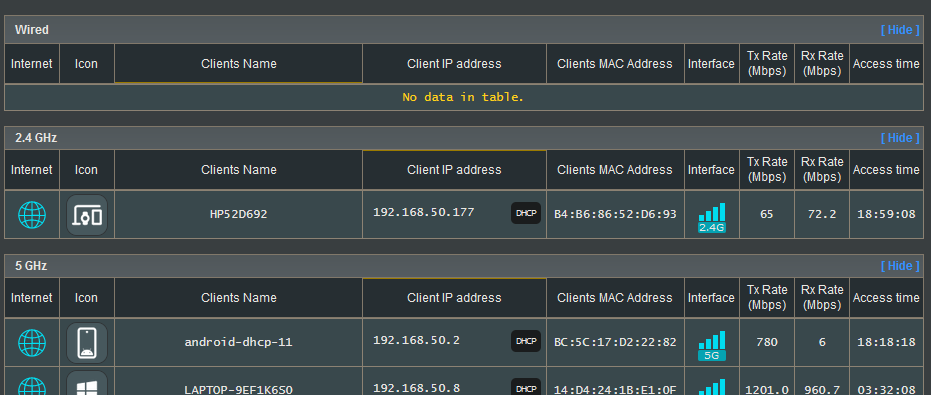Select the No data in table message
The height and width of the screenshot is (395, 931).
pos(463,97)
